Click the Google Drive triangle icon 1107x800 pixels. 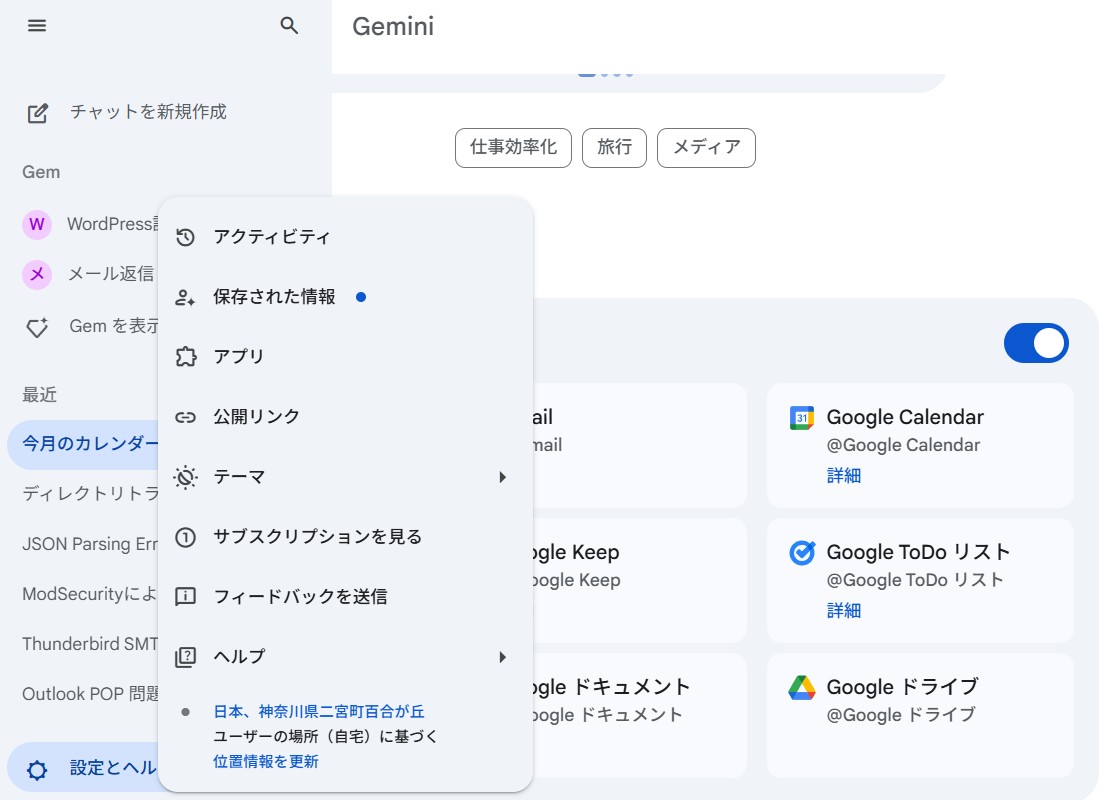(801, 688)
